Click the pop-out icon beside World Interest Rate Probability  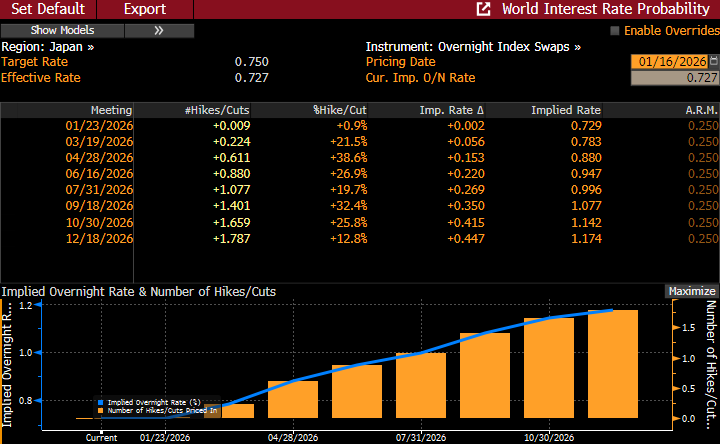pos(484,9)
